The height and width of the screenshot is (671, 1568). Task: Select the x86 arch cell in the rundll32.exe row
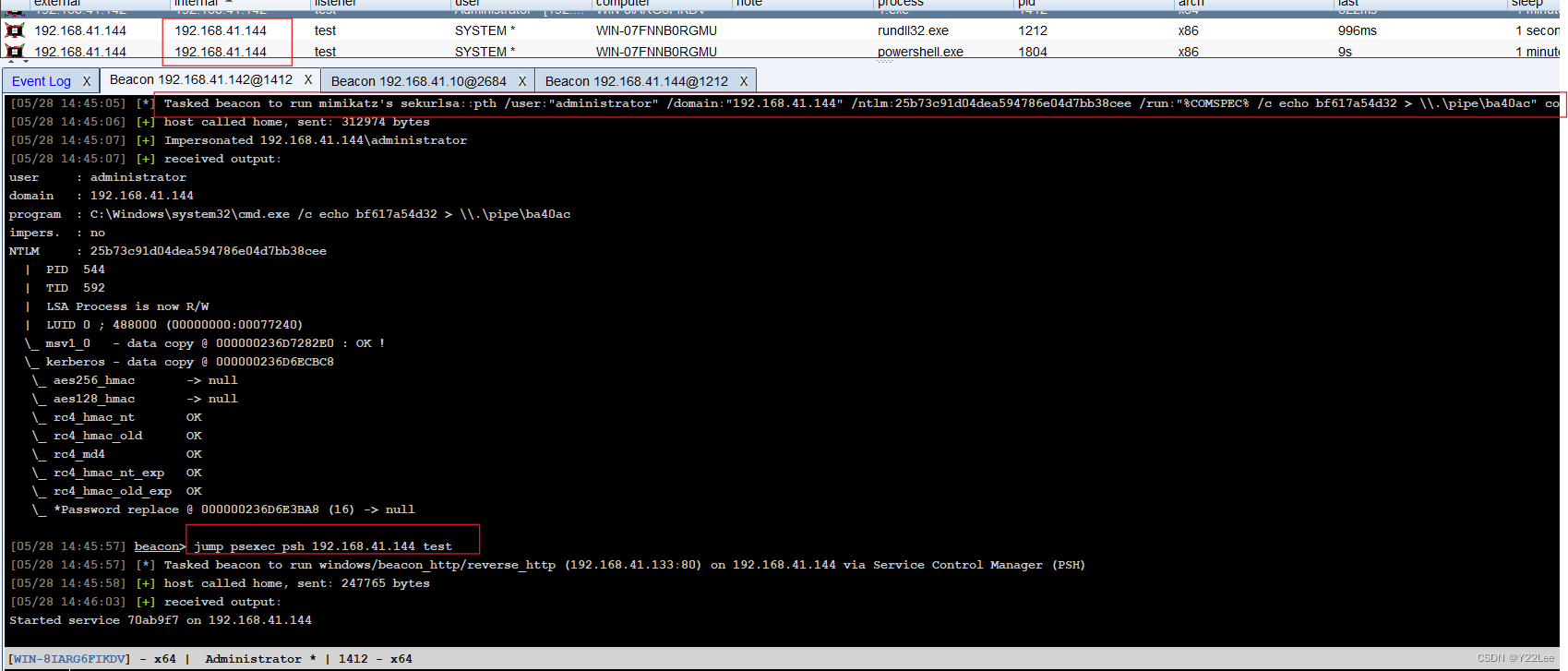coord(1189,30)
